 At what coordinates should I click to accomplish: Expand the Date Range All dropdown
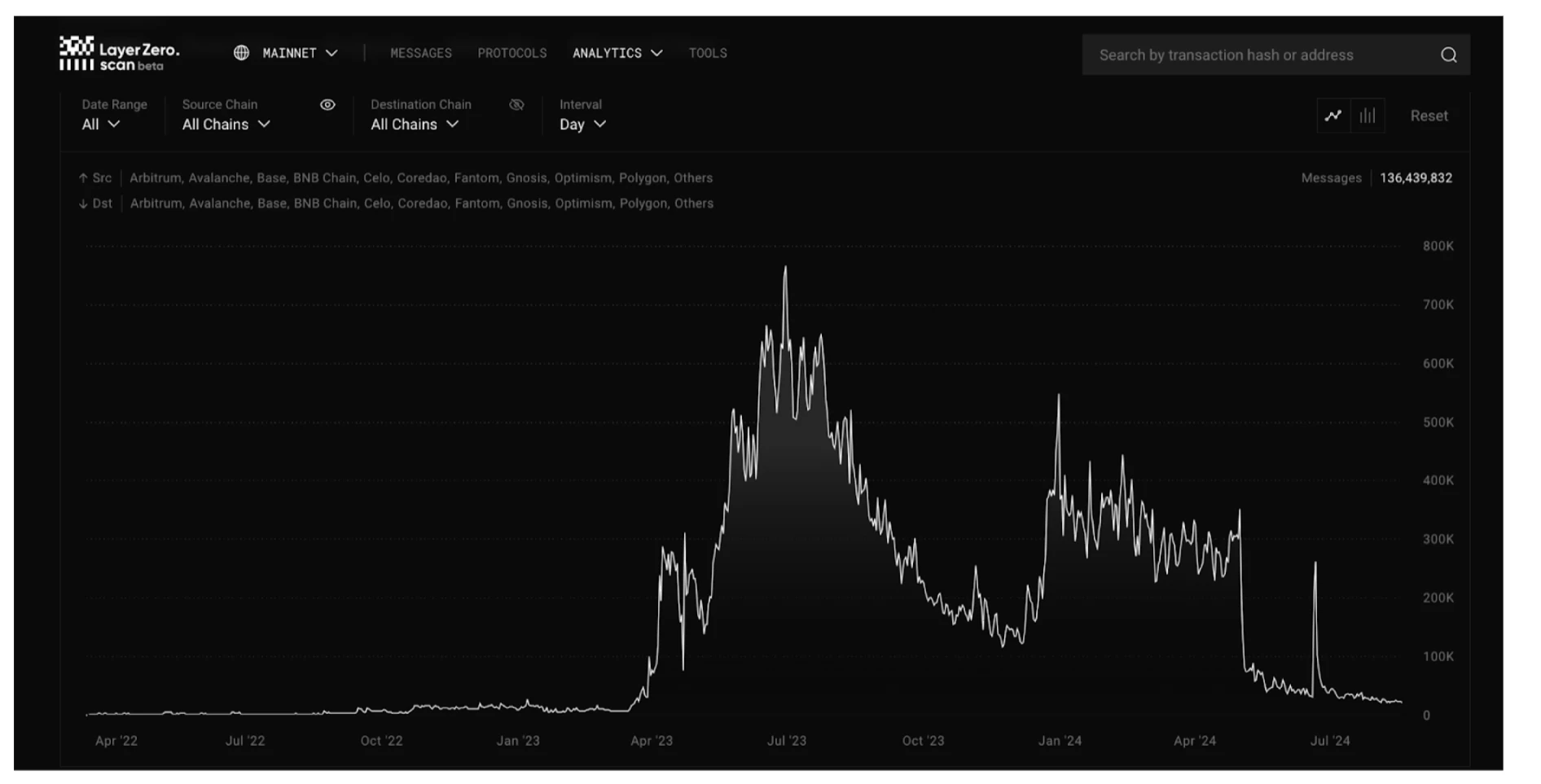[101, 125]
